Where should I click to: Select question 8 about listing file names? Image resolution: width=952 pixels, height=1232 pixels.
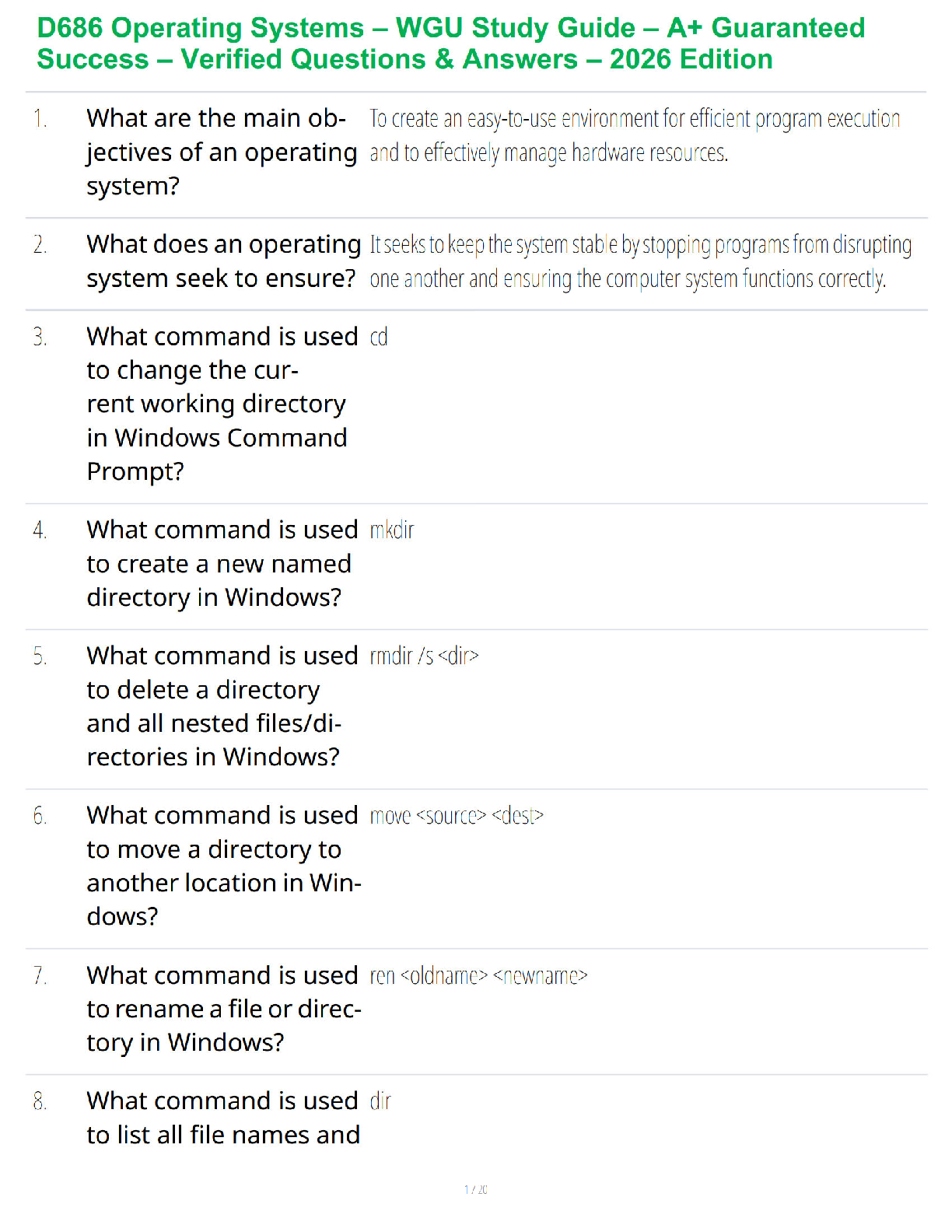tap(223, 1118)
